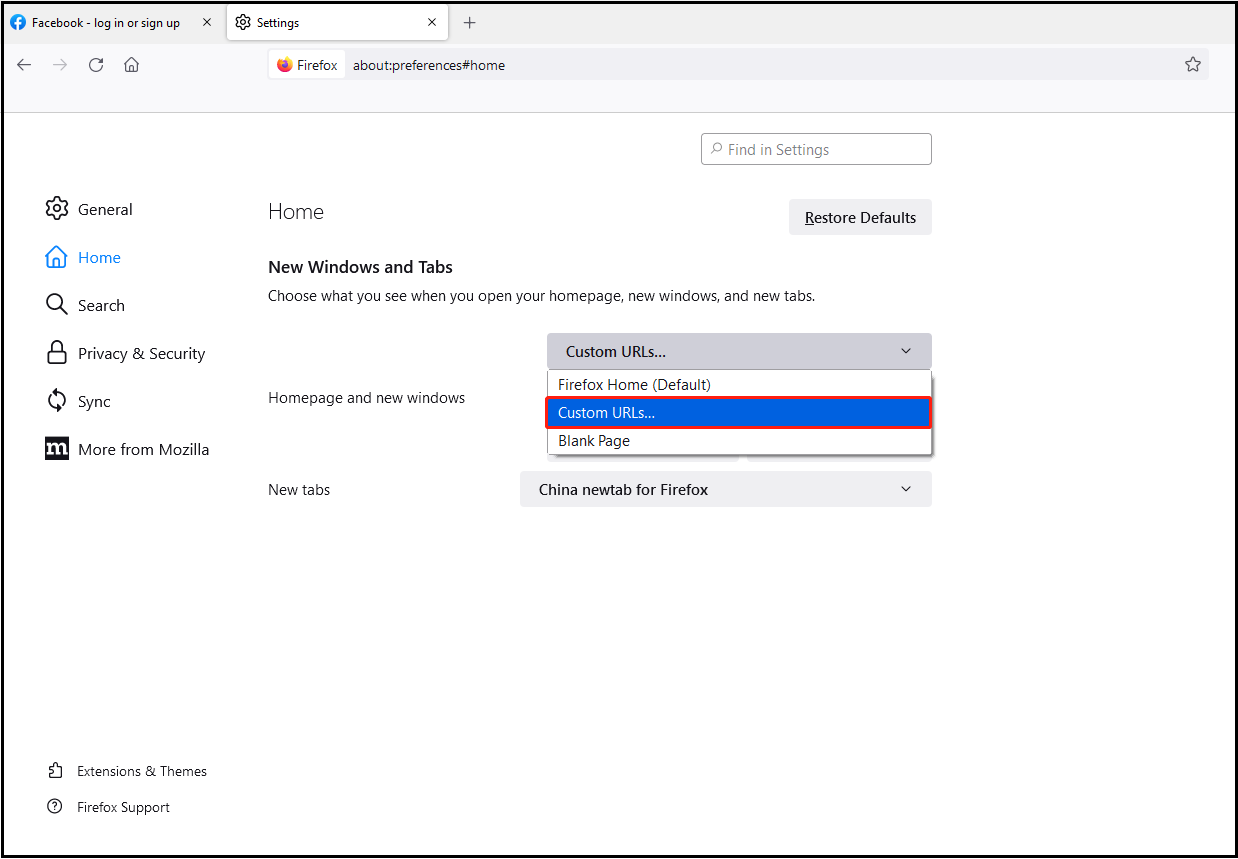Choose Firefox Home (Default) option
Viewport: 1238px width, 859px height.
coord(739,385)
